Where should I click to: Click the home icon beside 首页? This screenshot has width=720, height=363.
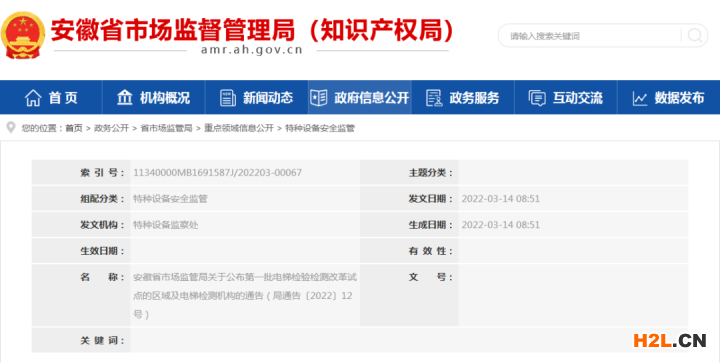pos(33,98)
